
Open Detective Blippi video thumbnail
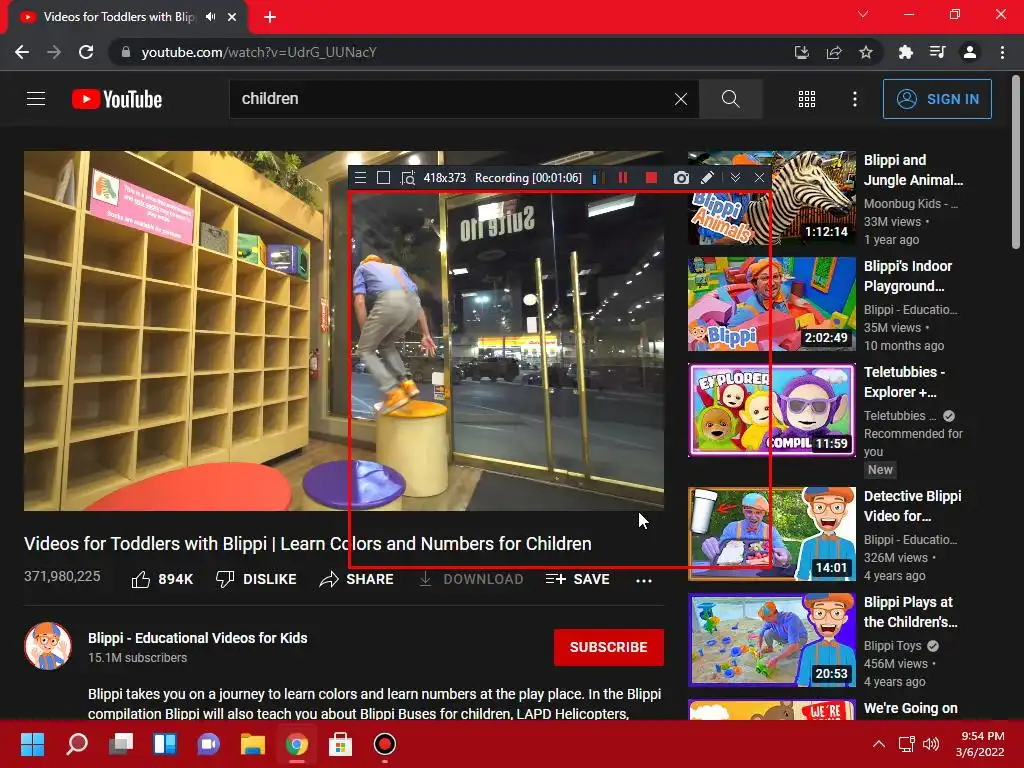(x=772, y=534)
